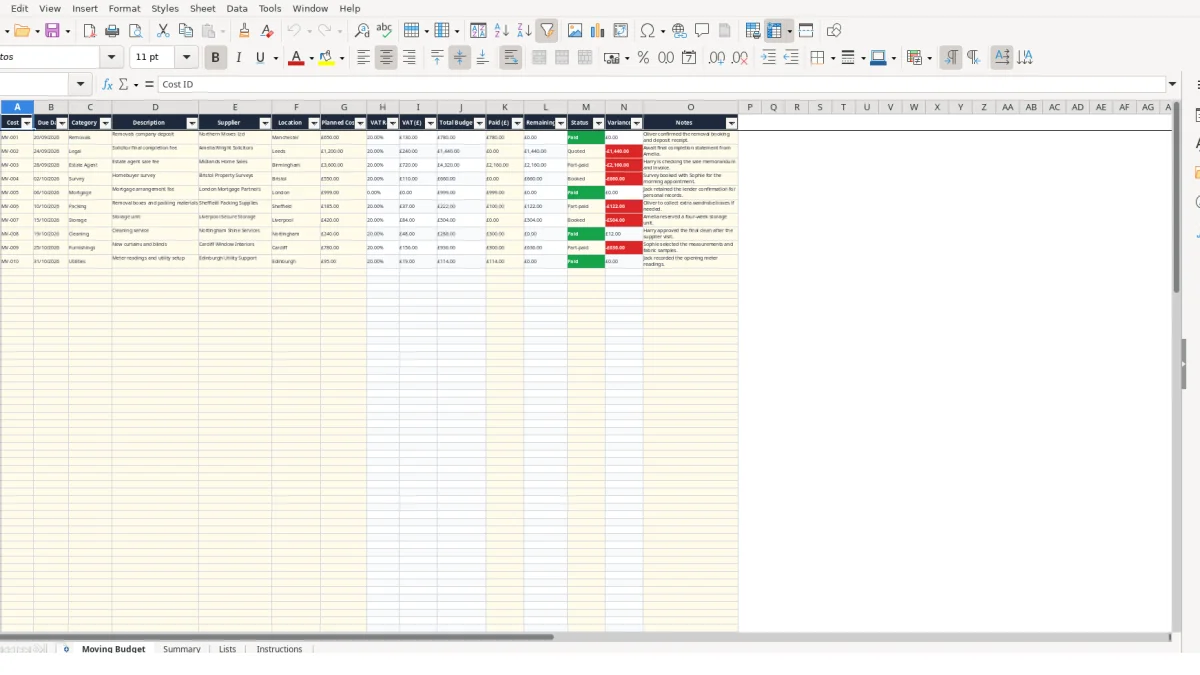The width and height of the screenshot is (1200, 675).
Task: Open the Draw Functions shapes icon
Action: pyautogui.click(x=834, y=31)
